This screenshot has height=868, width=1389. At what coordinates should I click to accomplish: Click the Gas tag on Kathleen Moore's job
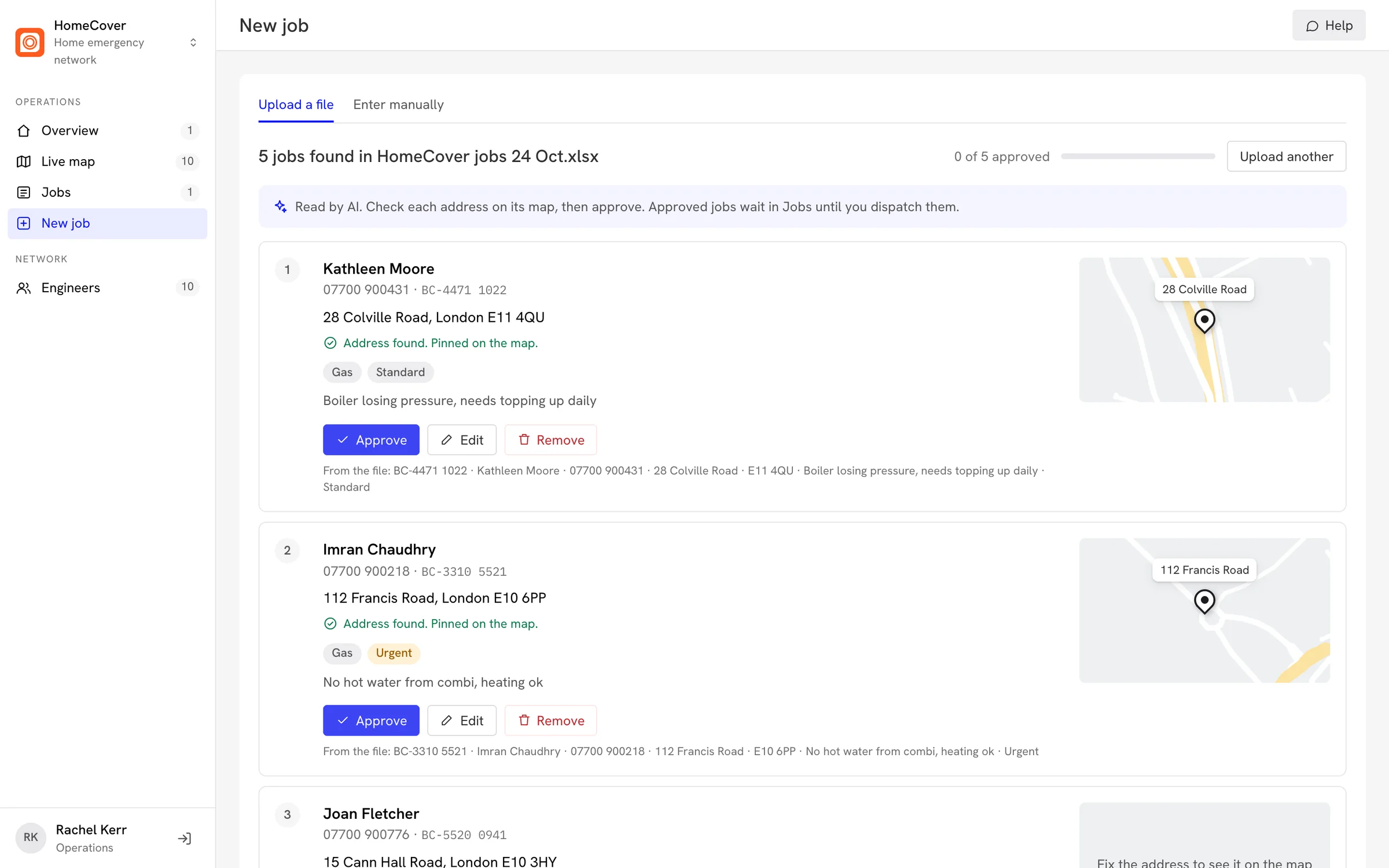pyautogui.click(x=342, y=372)
